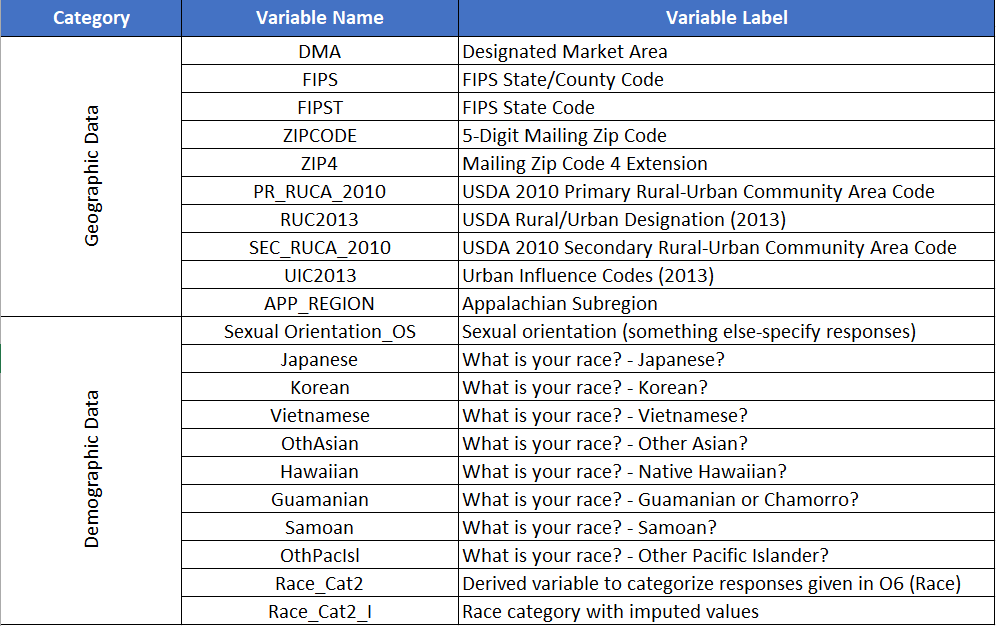Click the FIPST cell

tap(319, 107)
